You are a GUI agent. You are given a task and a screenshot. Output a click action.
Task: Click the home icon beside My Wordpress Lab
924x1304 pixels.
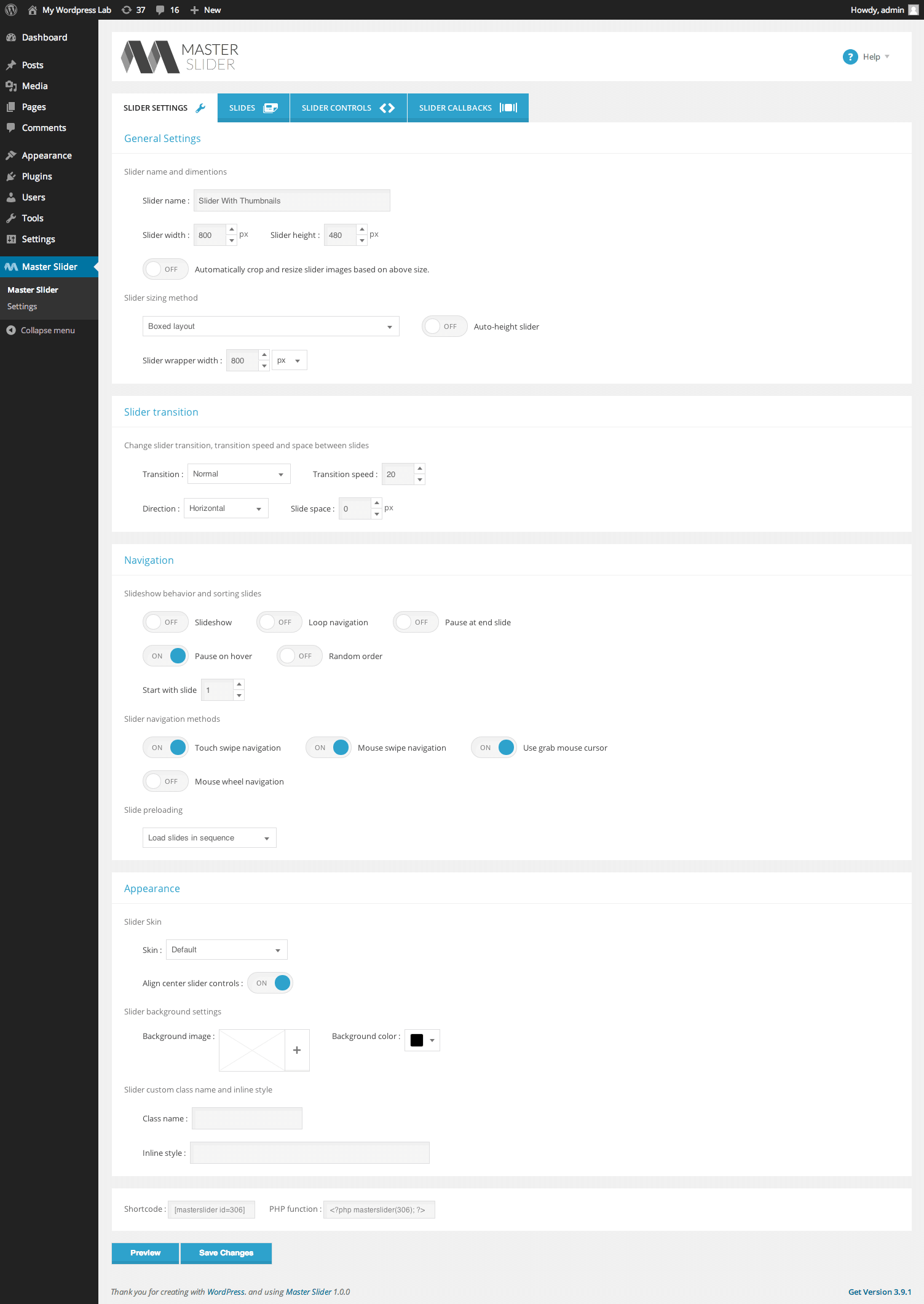(x=32, y=10)
